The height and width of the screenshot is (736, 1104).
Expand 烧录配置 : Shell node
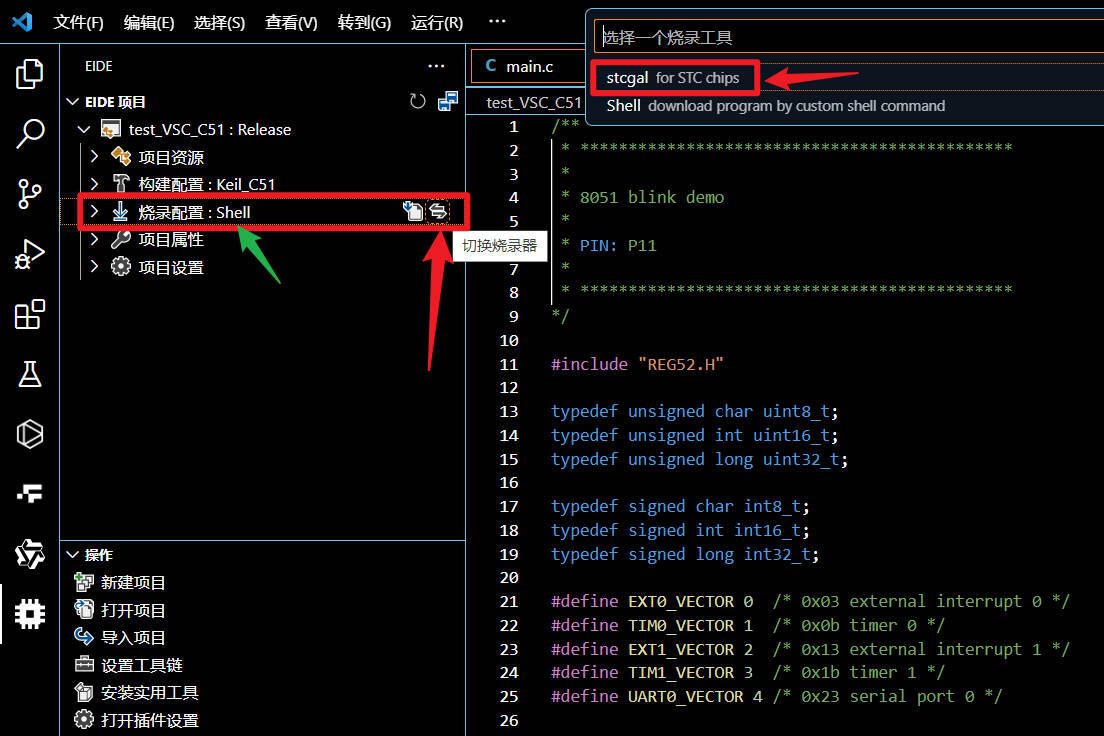94,212
